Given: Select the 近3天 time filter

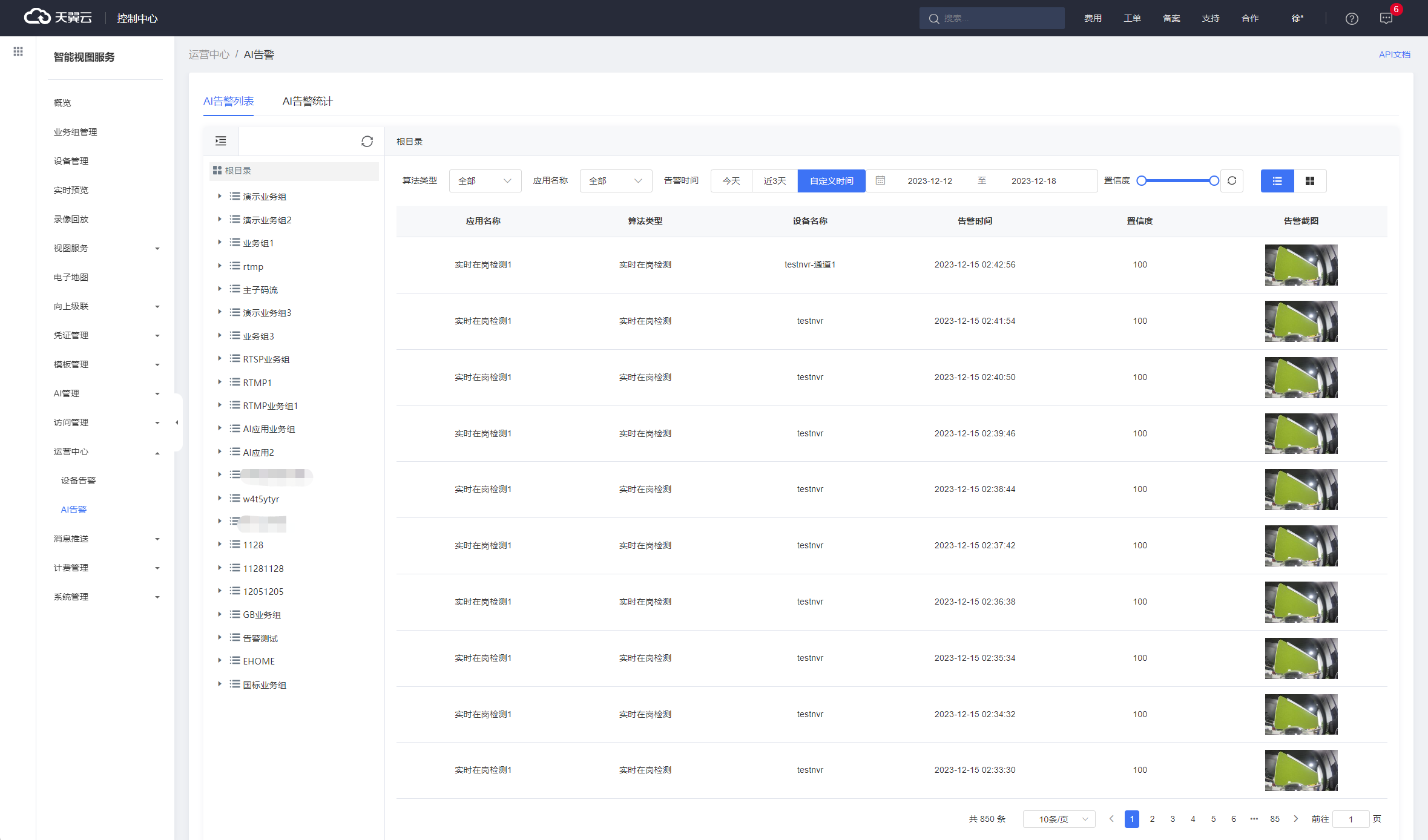Looking at the screenshot, I should 775,181.
